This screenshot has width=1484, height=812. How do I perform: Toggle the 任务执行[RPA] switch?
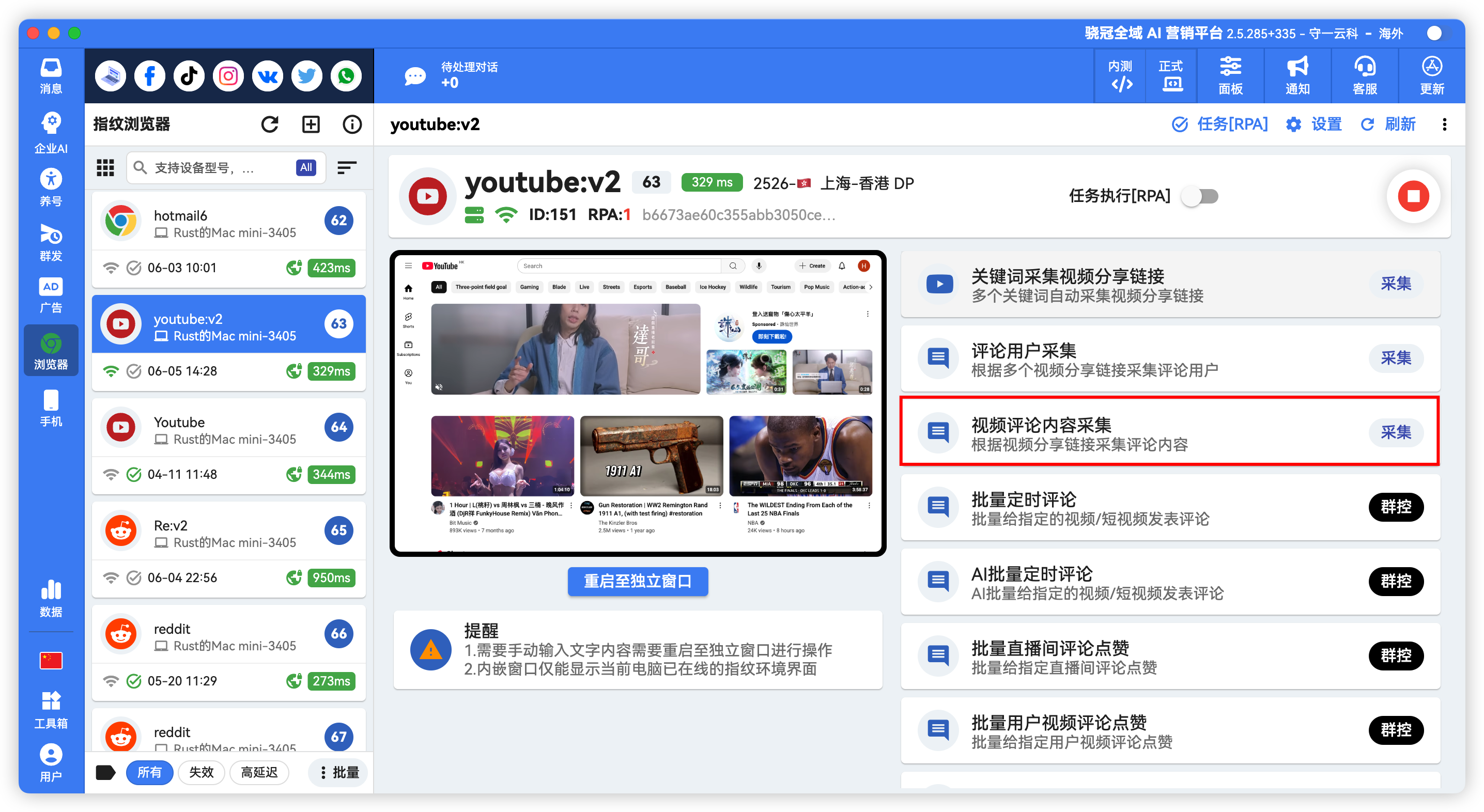click(1200, 196)
